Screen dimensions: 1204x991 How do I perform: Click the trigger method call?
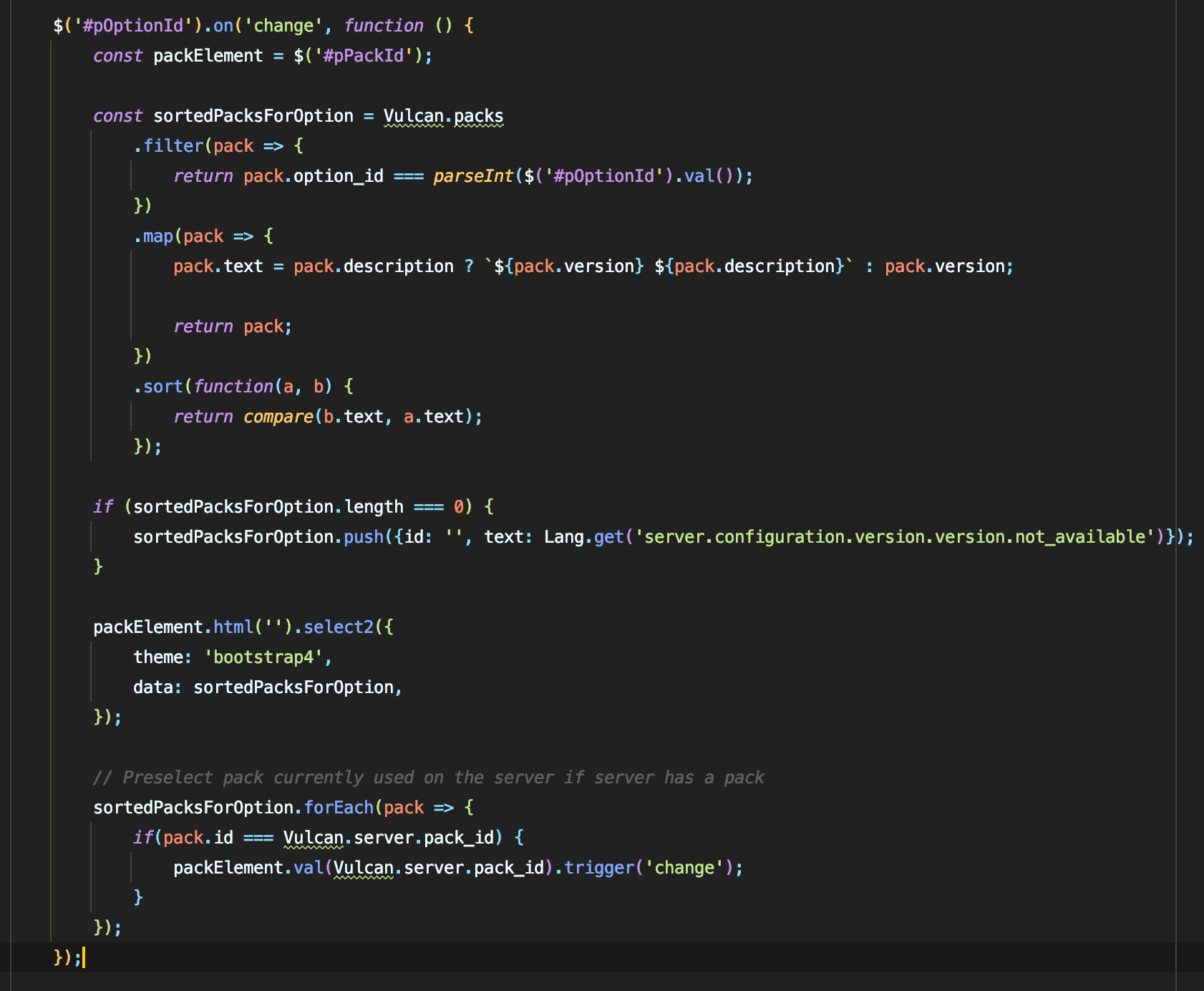point(598,868)
